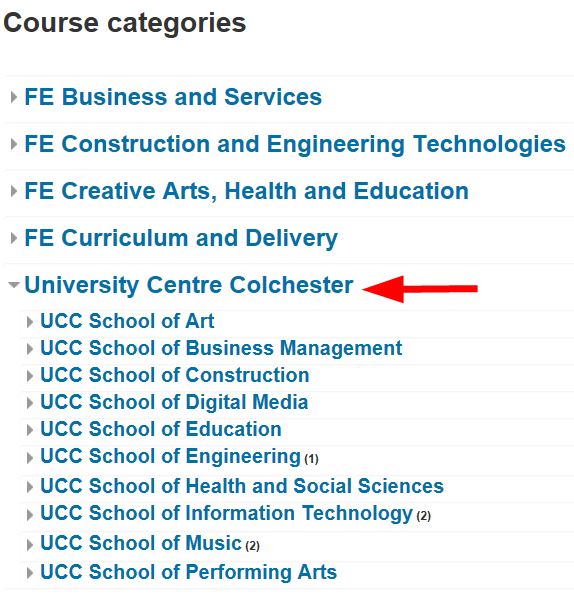Open FE Construction and Engineering Technologies link
This screenshot has height=601, width=574.
pos(295,144)
